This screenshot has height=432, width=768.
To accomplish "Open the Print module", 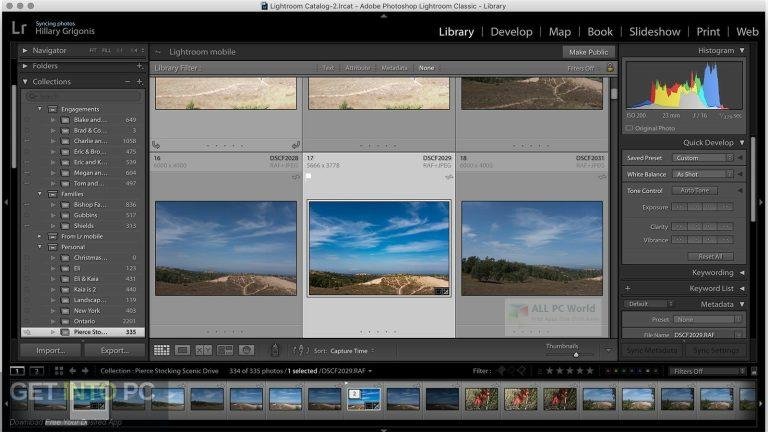I will (x=708, y=32).
